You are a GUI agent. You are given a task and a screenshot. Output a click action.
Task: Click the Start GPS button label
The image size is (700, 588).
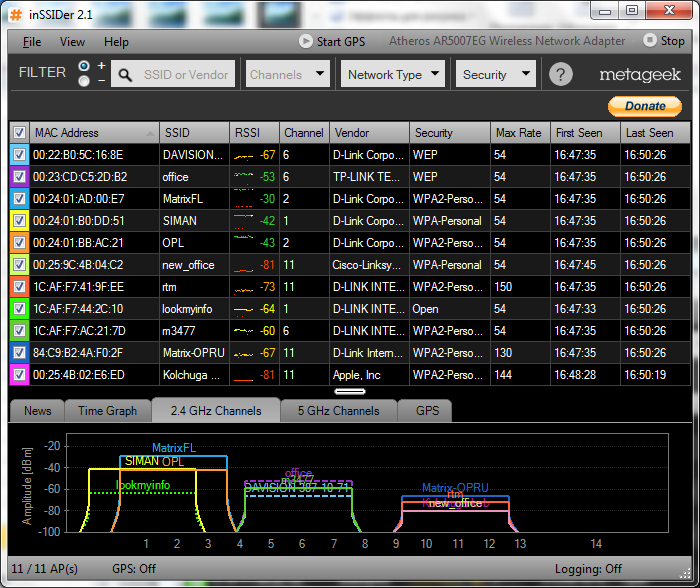click(341, 42)
